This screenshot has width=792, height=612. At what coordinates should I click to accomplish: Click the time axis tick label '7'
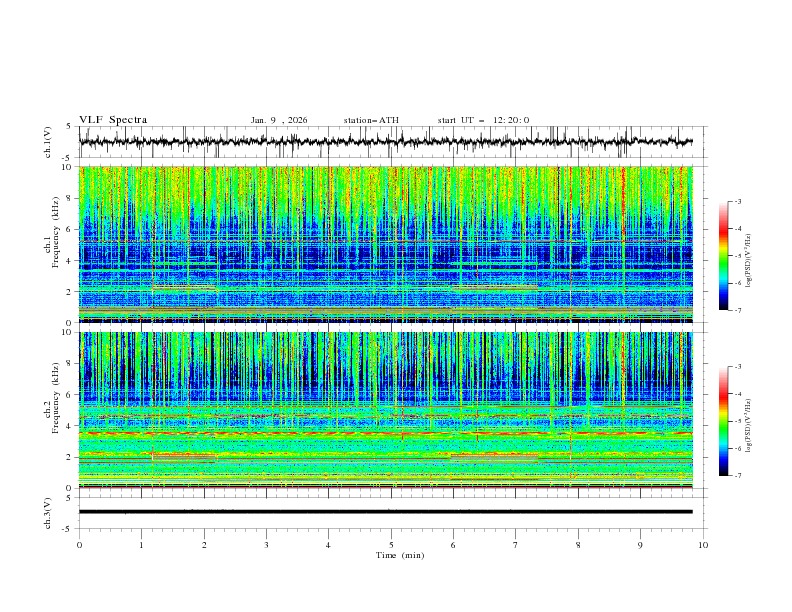[516, 545]
